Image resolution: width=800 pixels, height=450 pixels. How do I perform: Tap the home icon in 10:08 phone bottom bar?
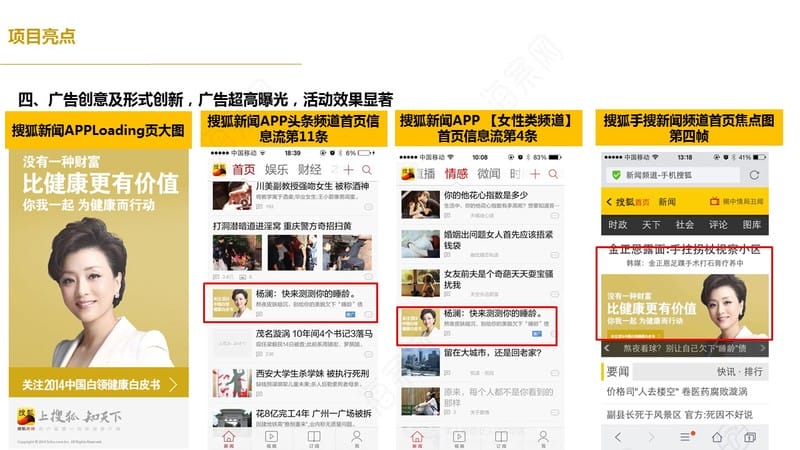click(417, 438)
